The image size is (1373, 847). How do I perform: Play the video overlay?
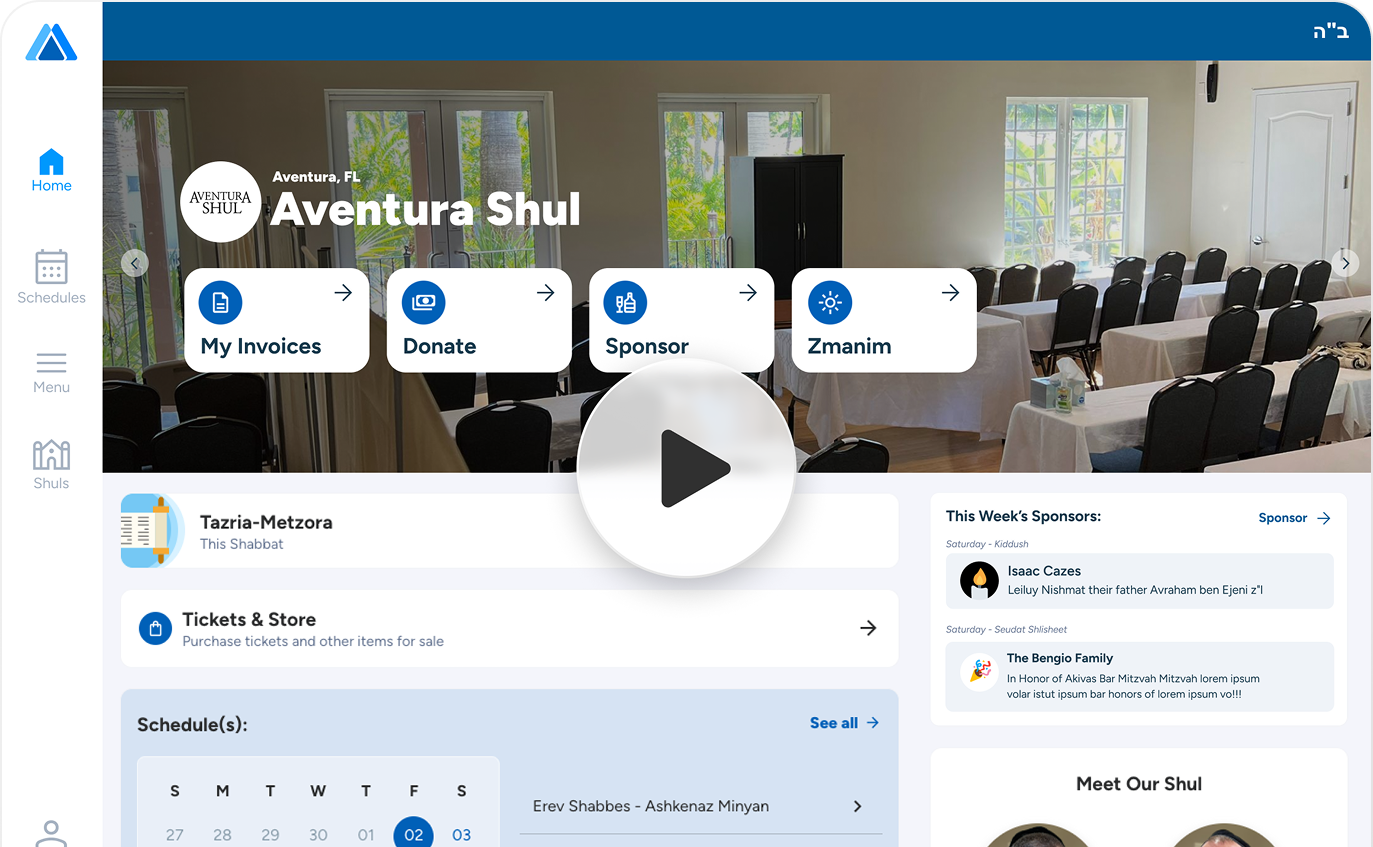(x=686, y=468)
